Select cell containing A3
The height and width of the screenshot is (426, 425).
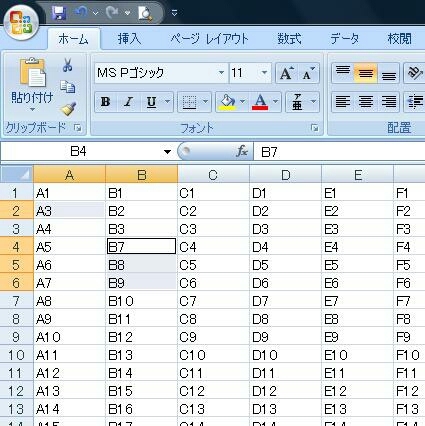click(x=69, y=211)
